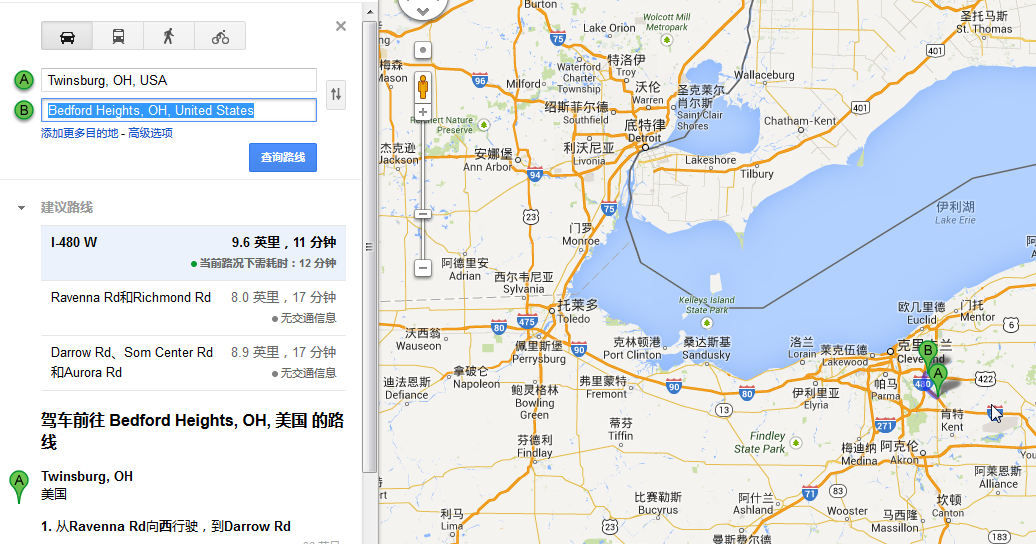Click the I-96 highway shield
The height and width of the screenshot is (544, 1036).
tap(480, 81)
